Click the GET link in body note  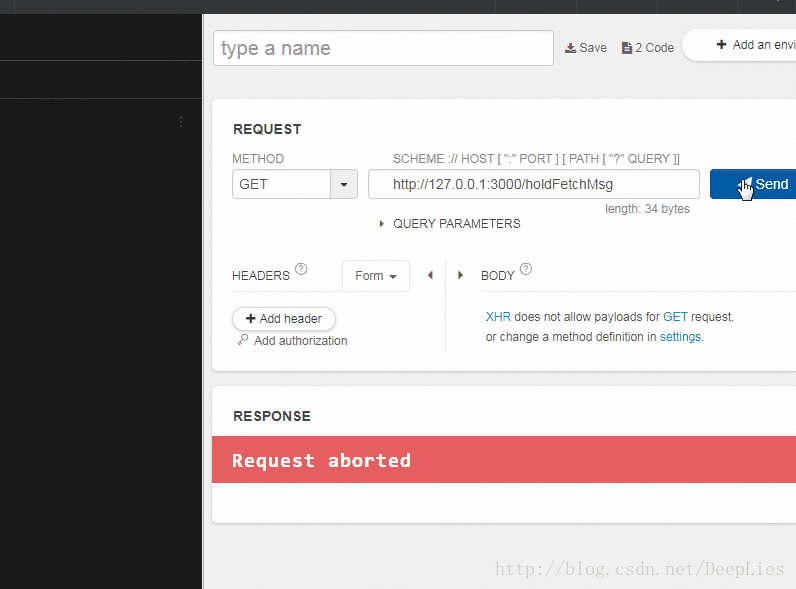(675, 317)
